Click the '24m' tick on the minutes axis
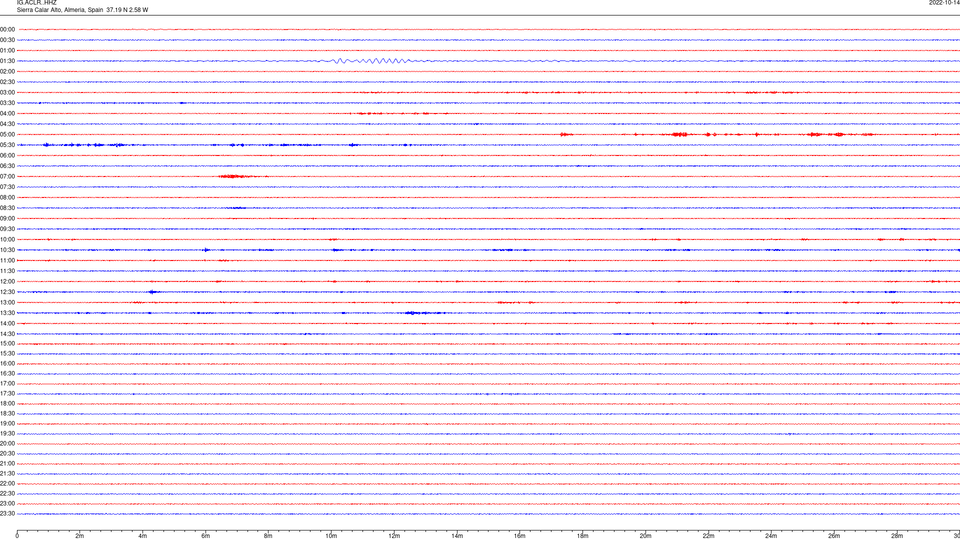 (x=771, y=536)
